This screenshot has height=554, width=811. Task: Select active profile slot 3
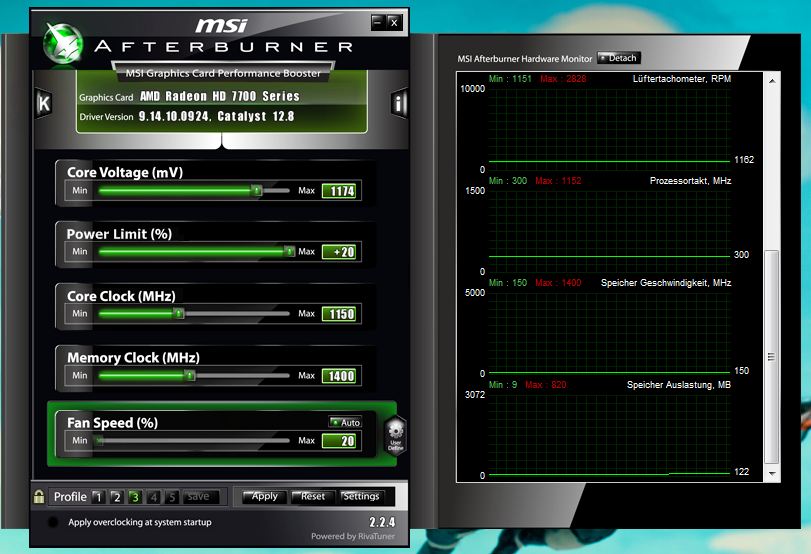click(135, 497)
